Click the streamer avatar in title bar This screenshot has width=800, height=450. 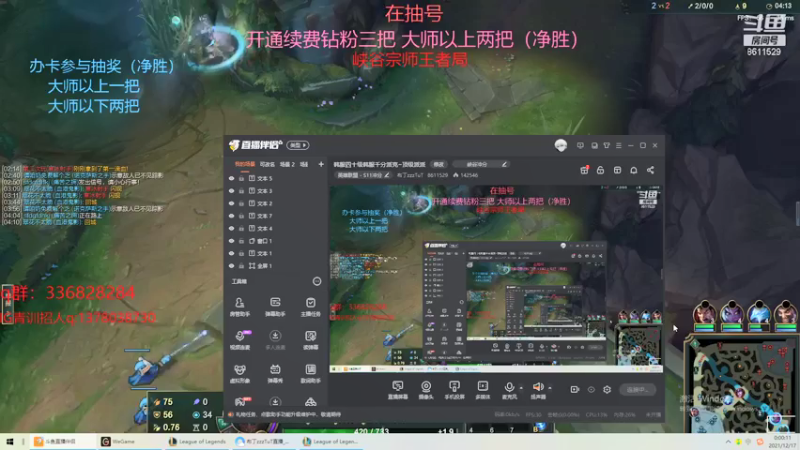pos(561,145)
